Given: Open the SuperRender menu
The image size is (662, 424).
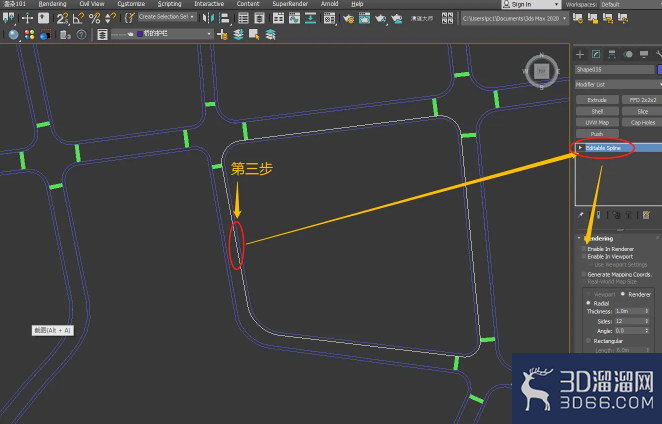Looking at the screenshot, I should pos(290,4).
